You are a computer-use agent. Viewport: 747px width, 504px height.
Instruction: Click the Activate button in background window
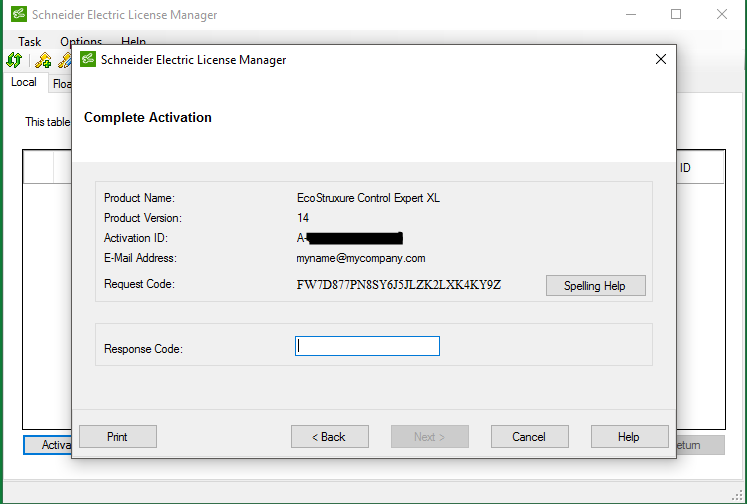pyautogui.click(x=48, y=445)
